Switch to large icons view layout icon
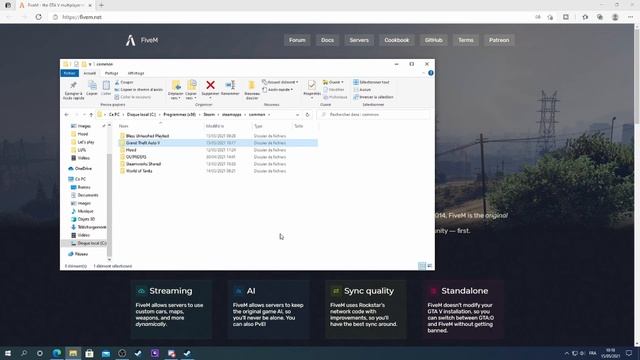The image size is (640, 360). (x=429, y=266)
